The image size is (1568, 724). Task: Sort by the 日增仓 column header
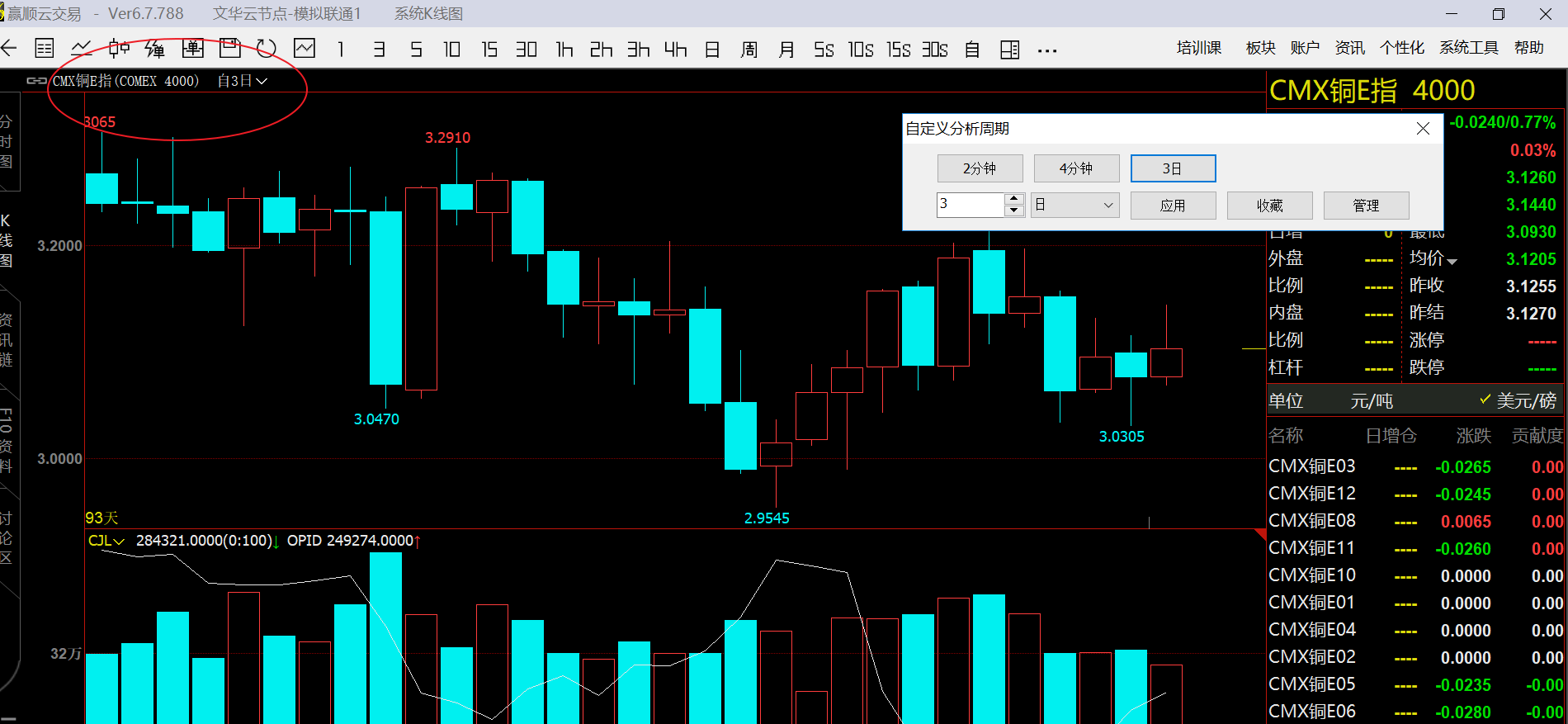pos(1391,436)
